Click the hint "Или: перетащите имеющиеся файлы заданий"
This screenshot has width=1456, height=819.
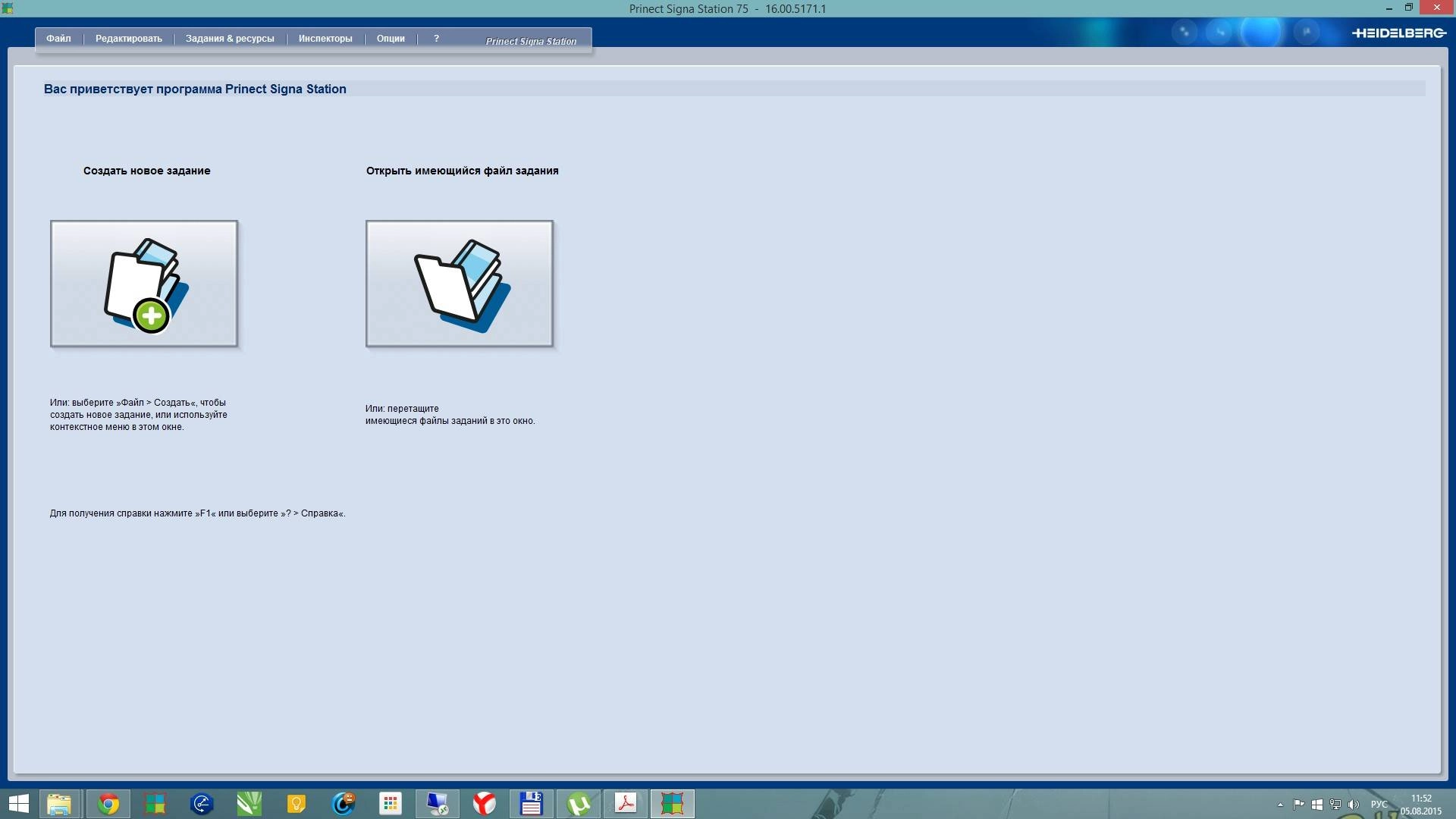(x=450, y=415)
